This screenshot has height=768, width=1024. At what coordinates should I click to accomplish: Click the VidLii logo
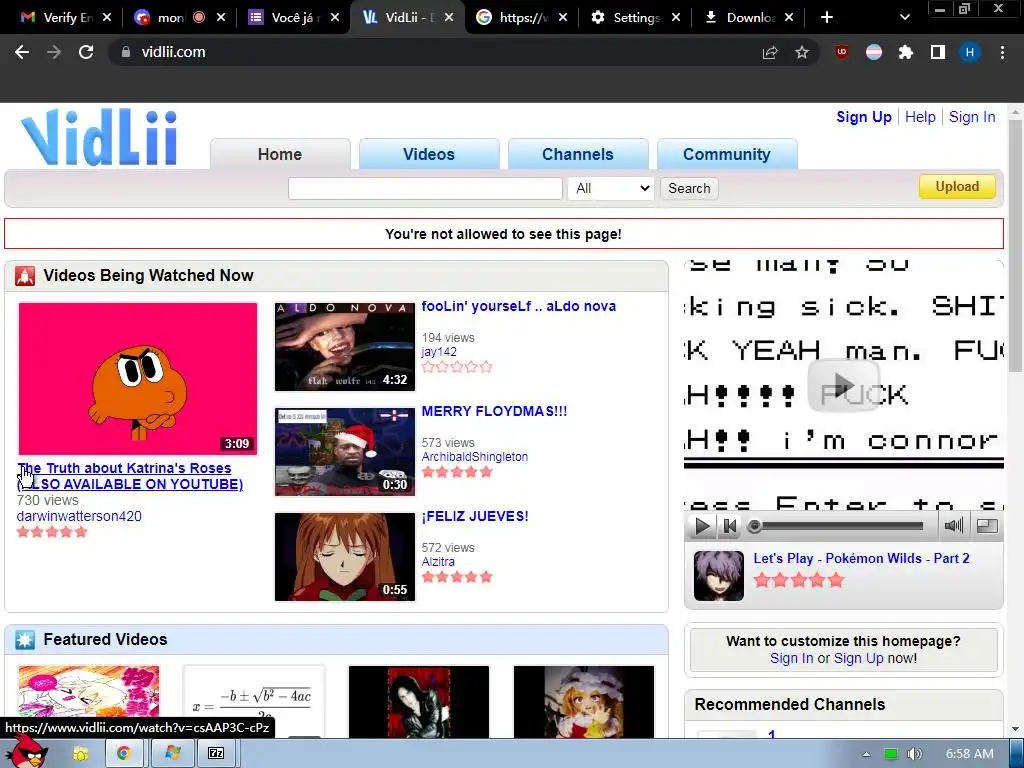[x=100, y=138]
